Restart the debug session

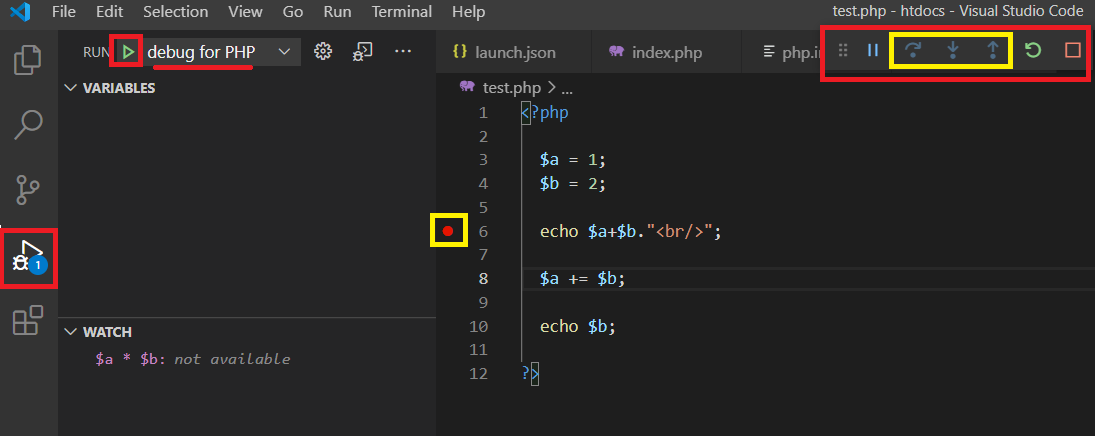1033,50
